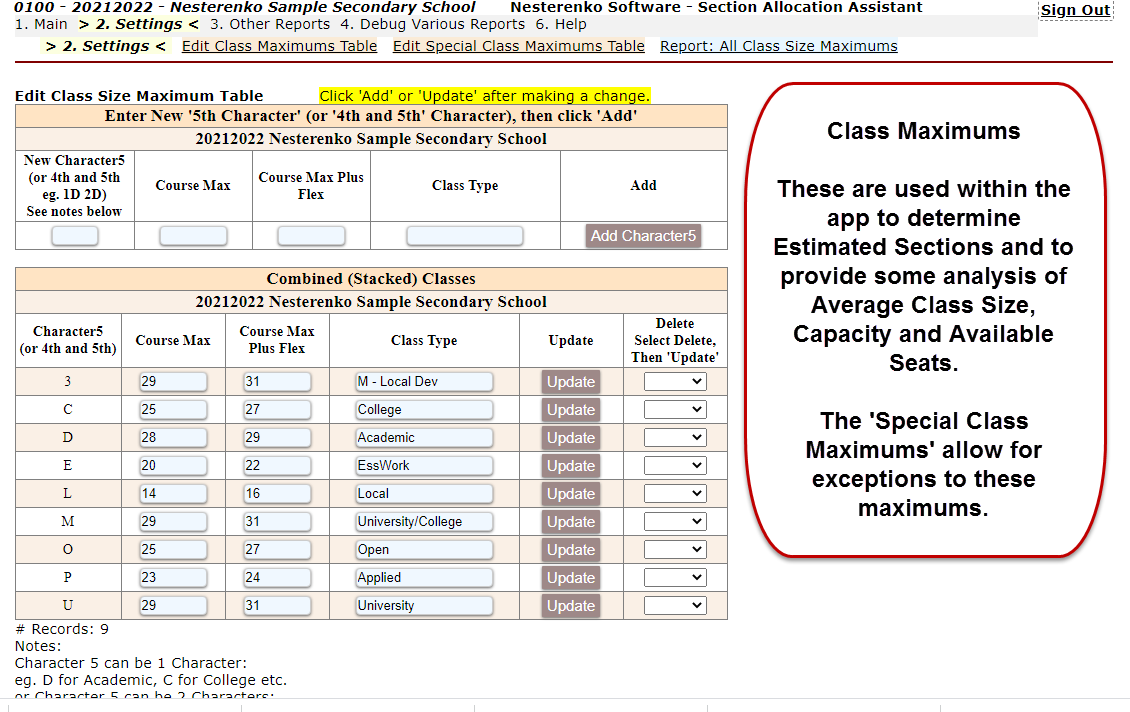The height and width of the screenshot is (712, 1130).
Task: Open Report: All Class Size Maximums
Action: click(x=778, y=46)
